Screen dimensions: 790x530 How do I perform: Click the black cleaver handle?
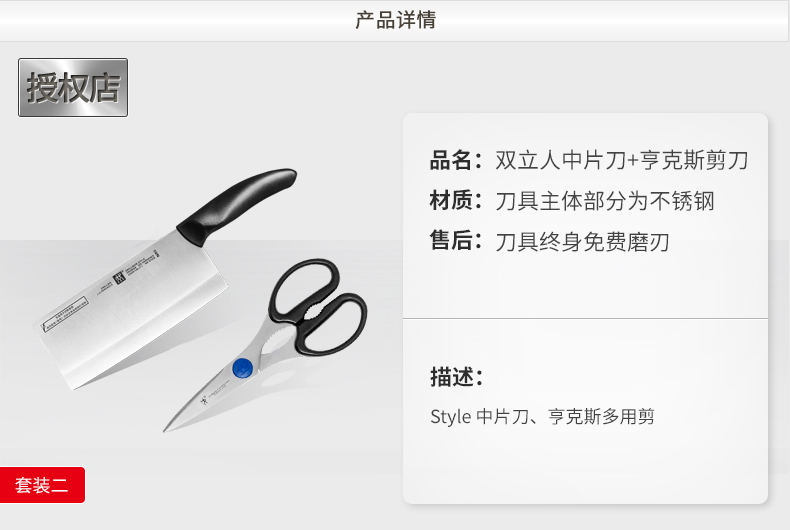point(237,205)
